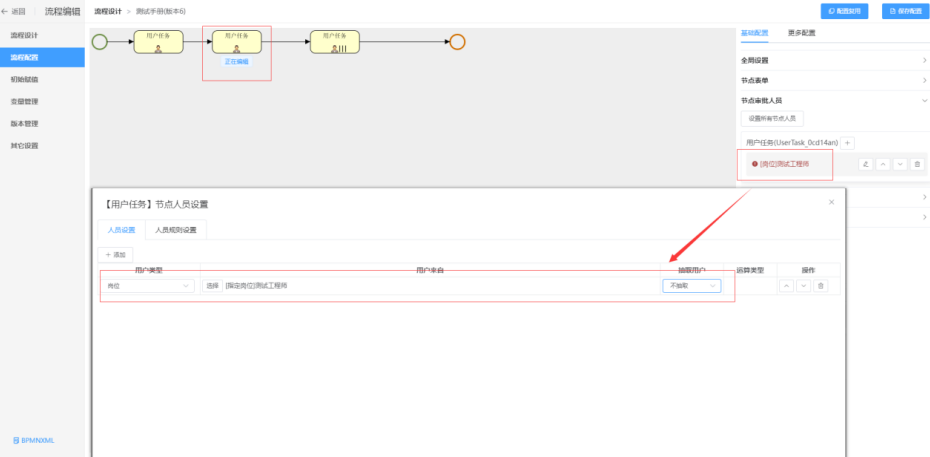
Task: Click the 设置所有节点人员 button
Action: pos(772,118)
